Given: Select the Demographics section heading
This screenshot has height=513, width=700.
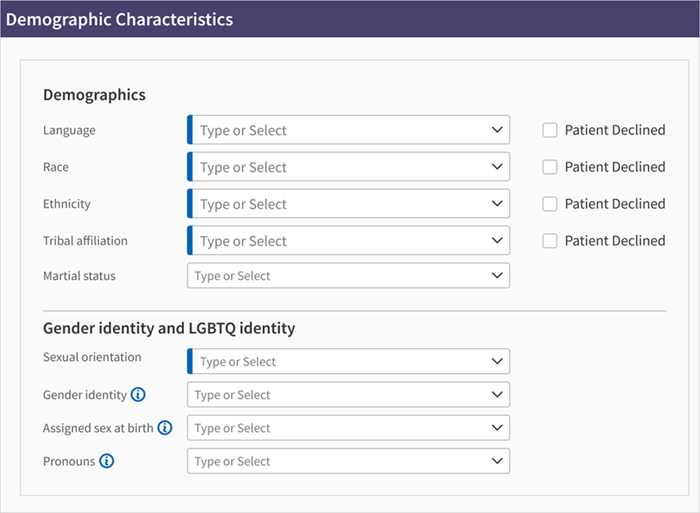Looking at the screenshot, I should 94,95.
